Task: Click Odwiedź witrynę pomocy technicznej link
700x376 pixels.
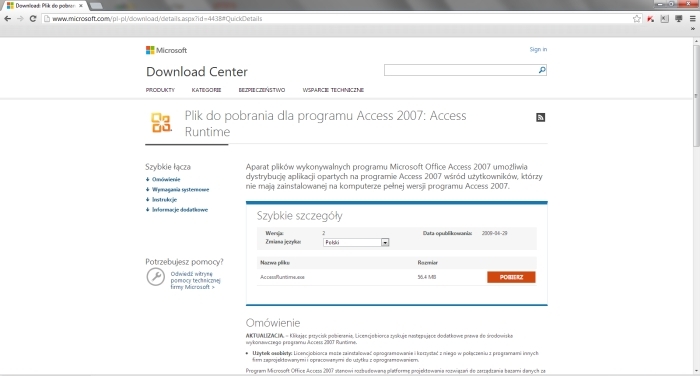Action: (196, 280)
